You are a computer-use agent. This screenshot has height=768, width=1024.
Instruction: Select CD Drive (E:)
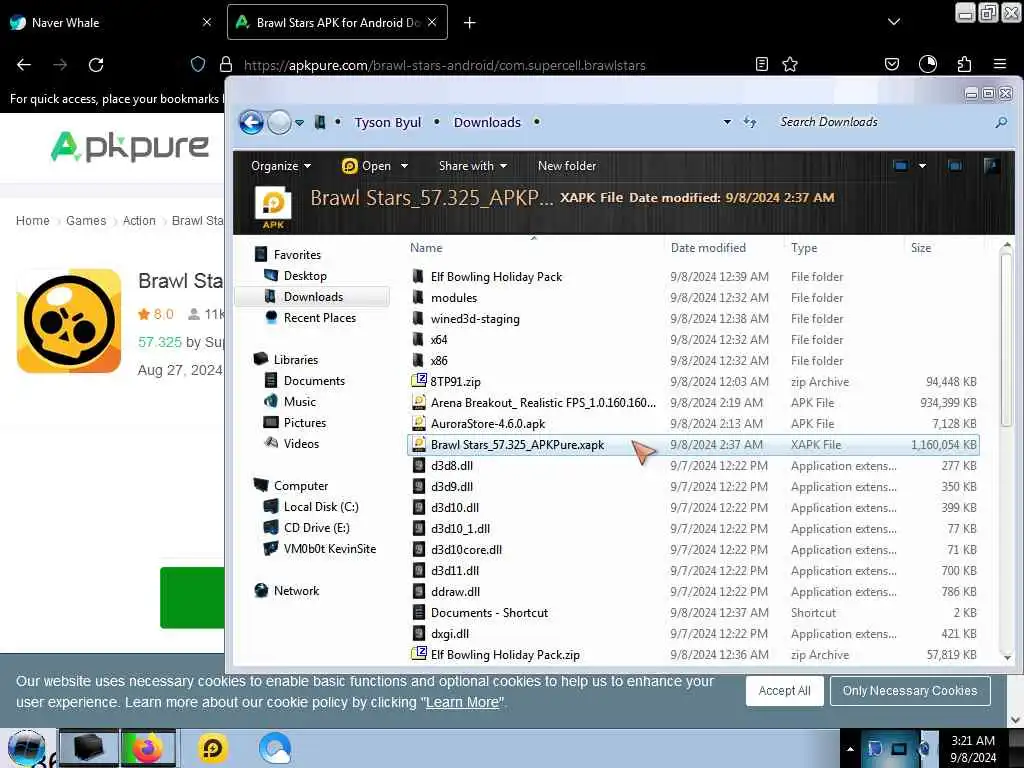(316, 527)
